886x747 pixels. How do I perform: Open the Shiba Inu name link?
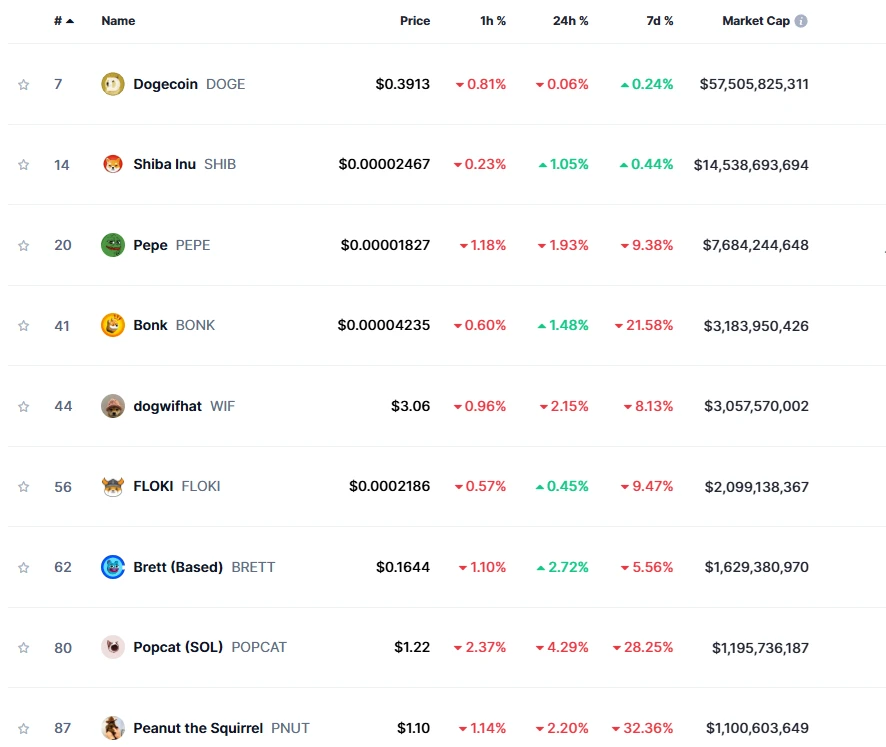[x=164, y=164]
